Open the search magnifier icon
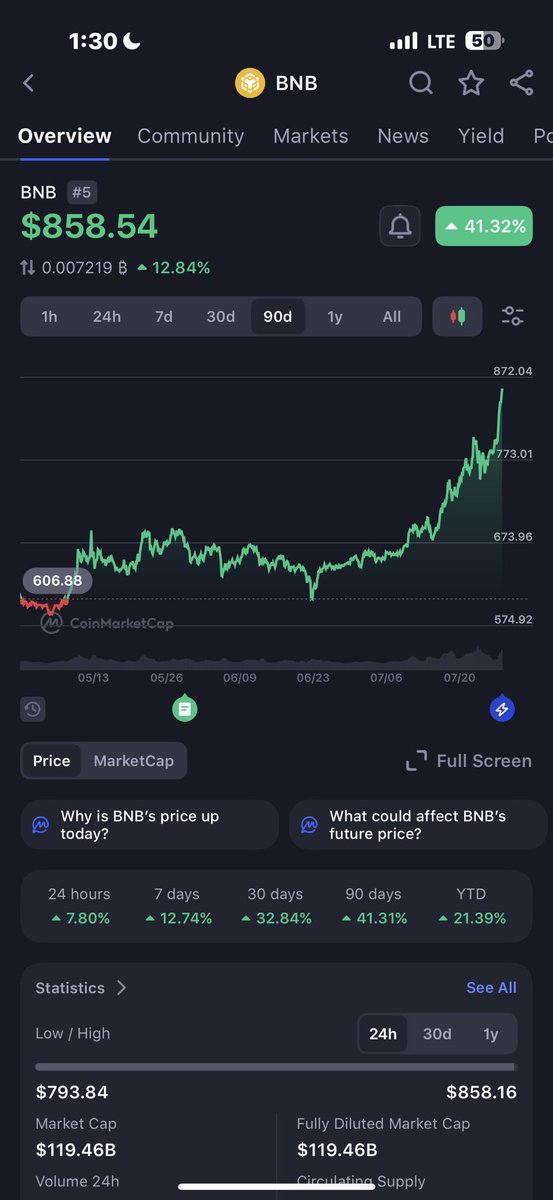Image resolution: width=553 pixels, height=1200 pixels. click(421, 83)
